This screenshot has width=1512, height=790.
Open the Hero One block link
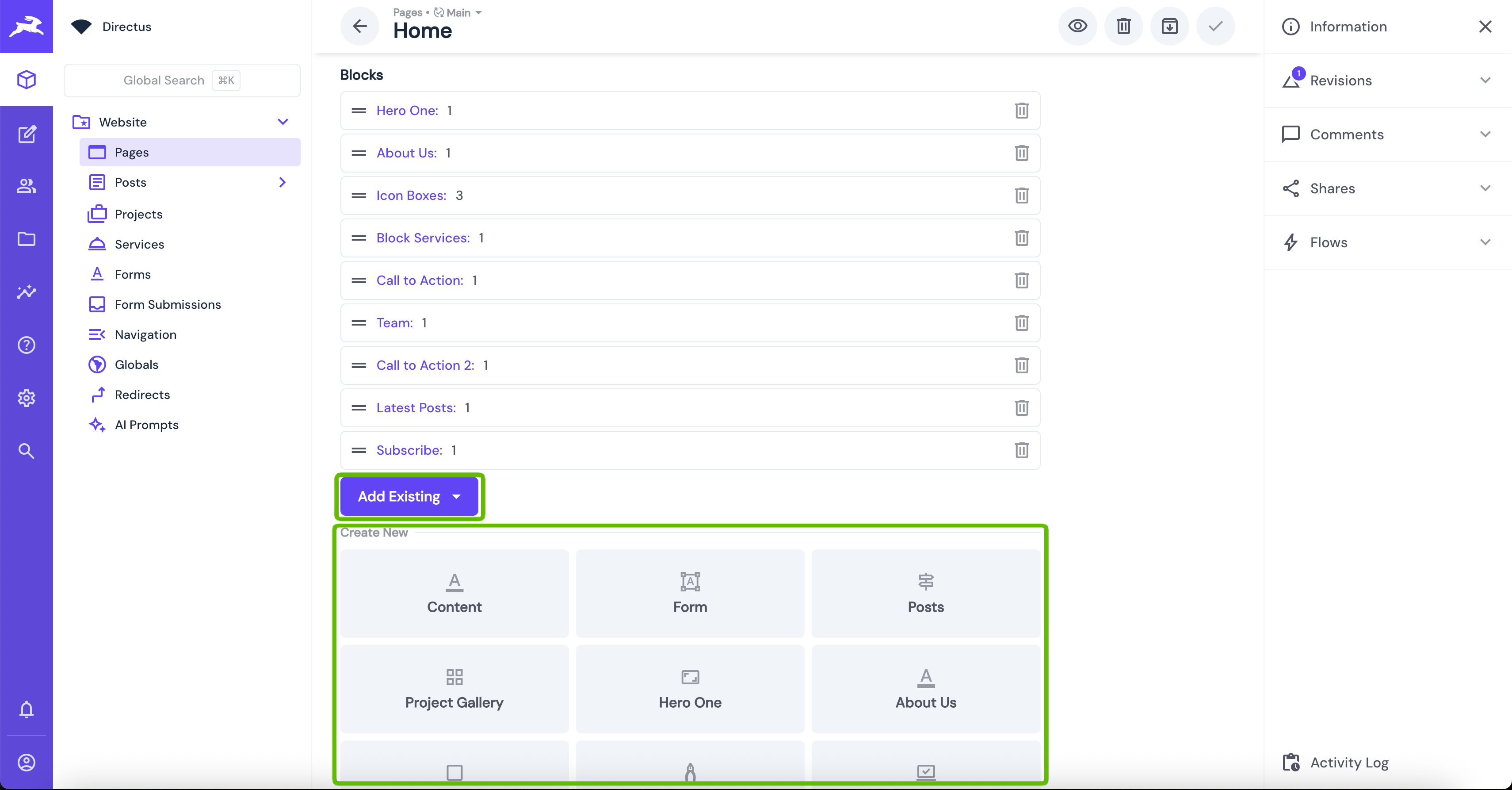[x=407, y=111]
